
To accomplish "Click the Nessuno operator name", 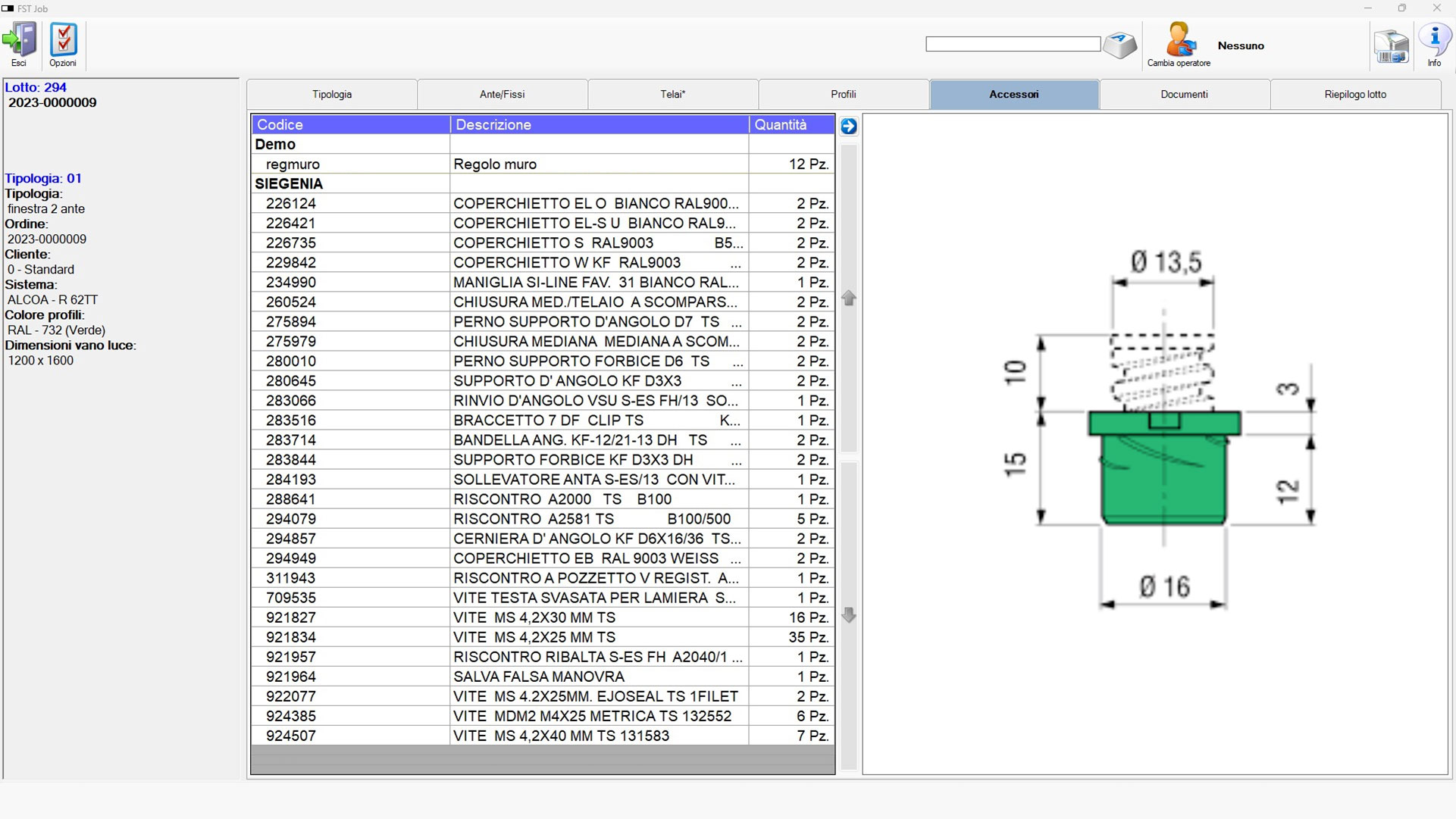I will pyautogui.click(x=1241, y=45).
